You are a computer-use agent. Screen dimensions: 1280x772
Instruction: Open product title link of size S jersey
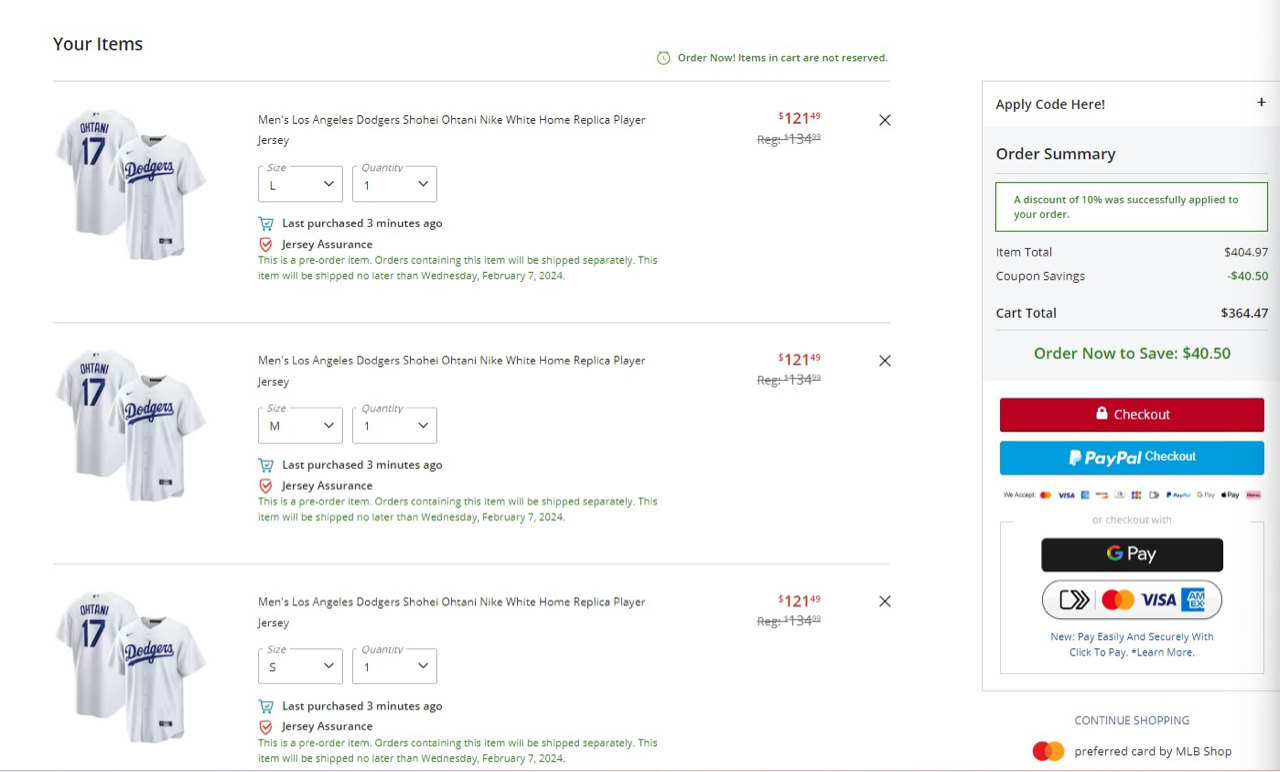451,612
